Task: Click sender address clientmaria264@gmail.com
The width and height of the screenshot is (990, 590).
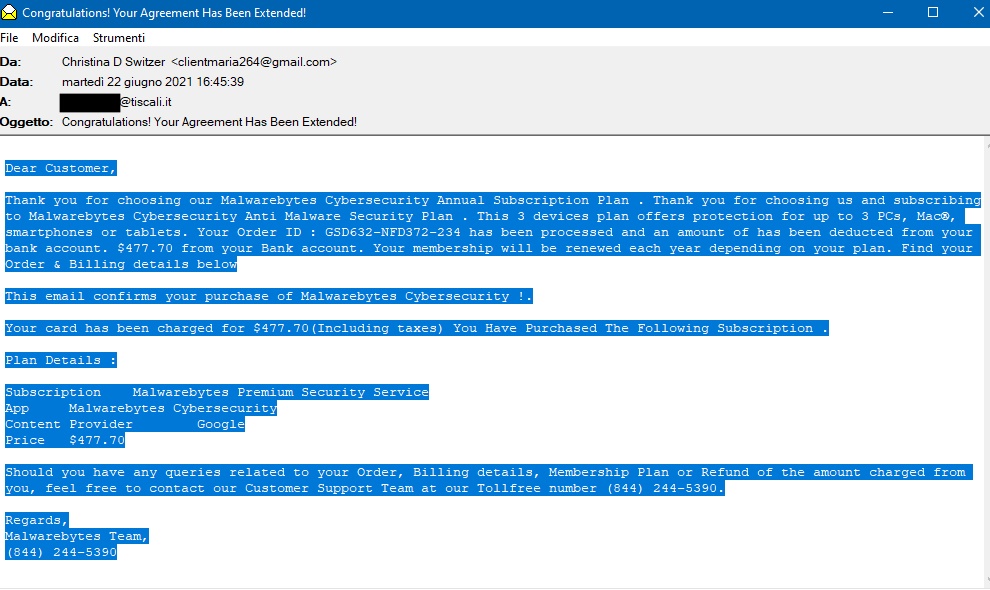Action: [x=254, y=62]
